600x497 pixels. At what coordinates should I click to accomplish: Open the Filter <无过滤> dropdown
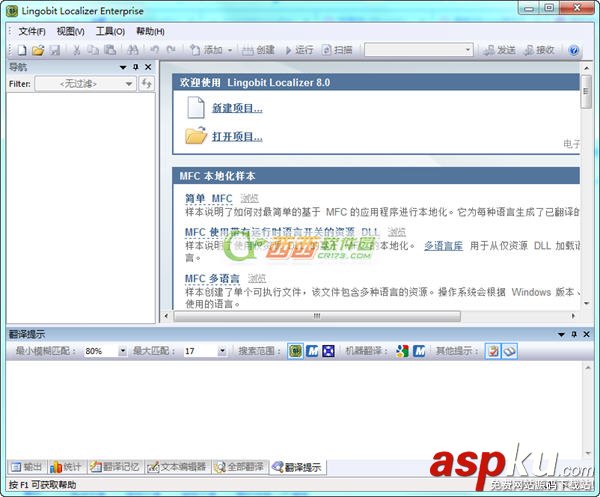(85, 83)
